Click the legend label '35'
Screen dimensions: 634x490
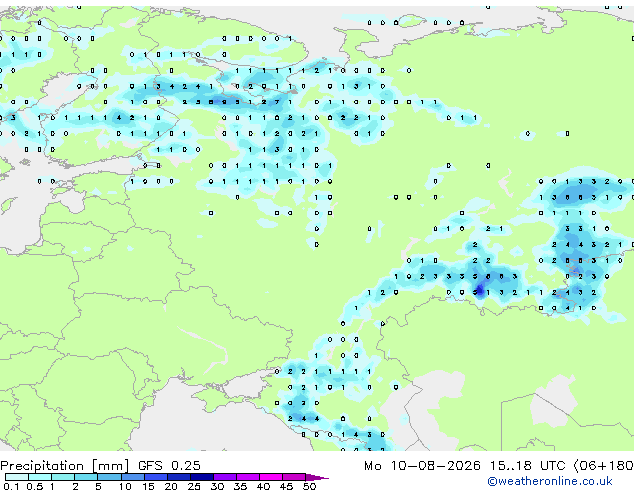pos(240,486)
